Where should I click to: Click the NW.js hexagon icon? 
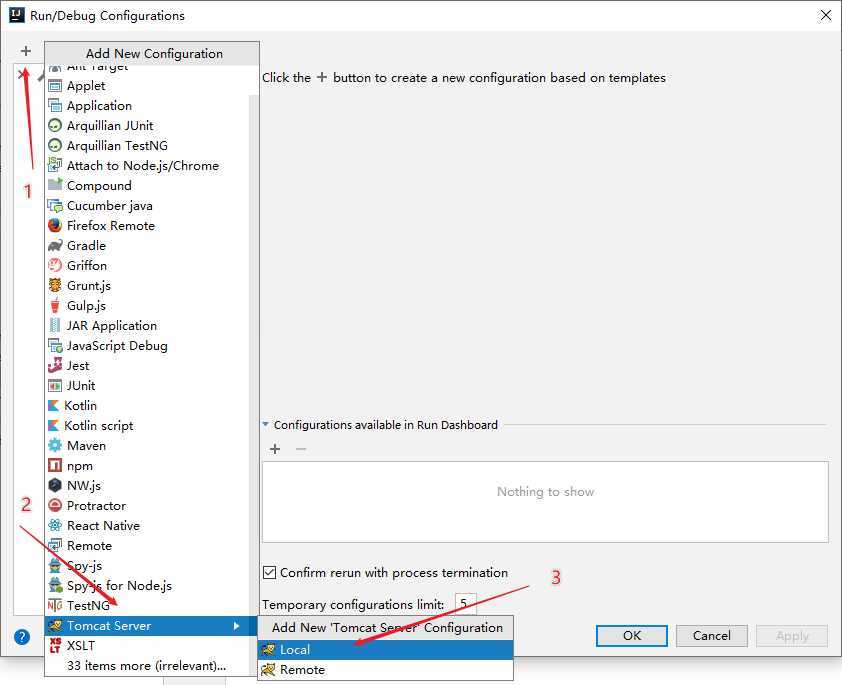(55, 485)
